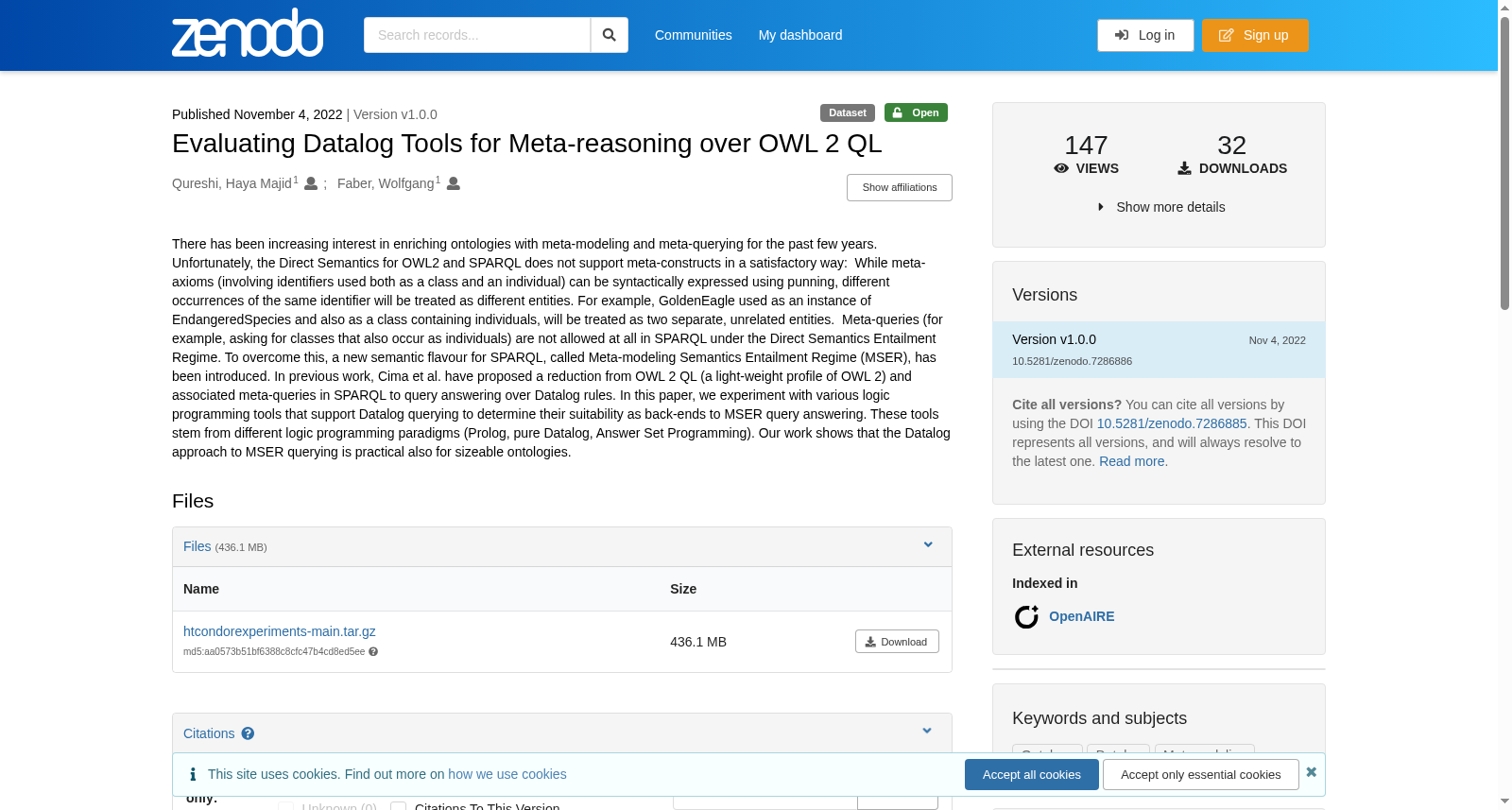This screenshot has width=1512, height=810.
Task: Click person icon next to Faber, Wolfgang
Action: [454, 183]
